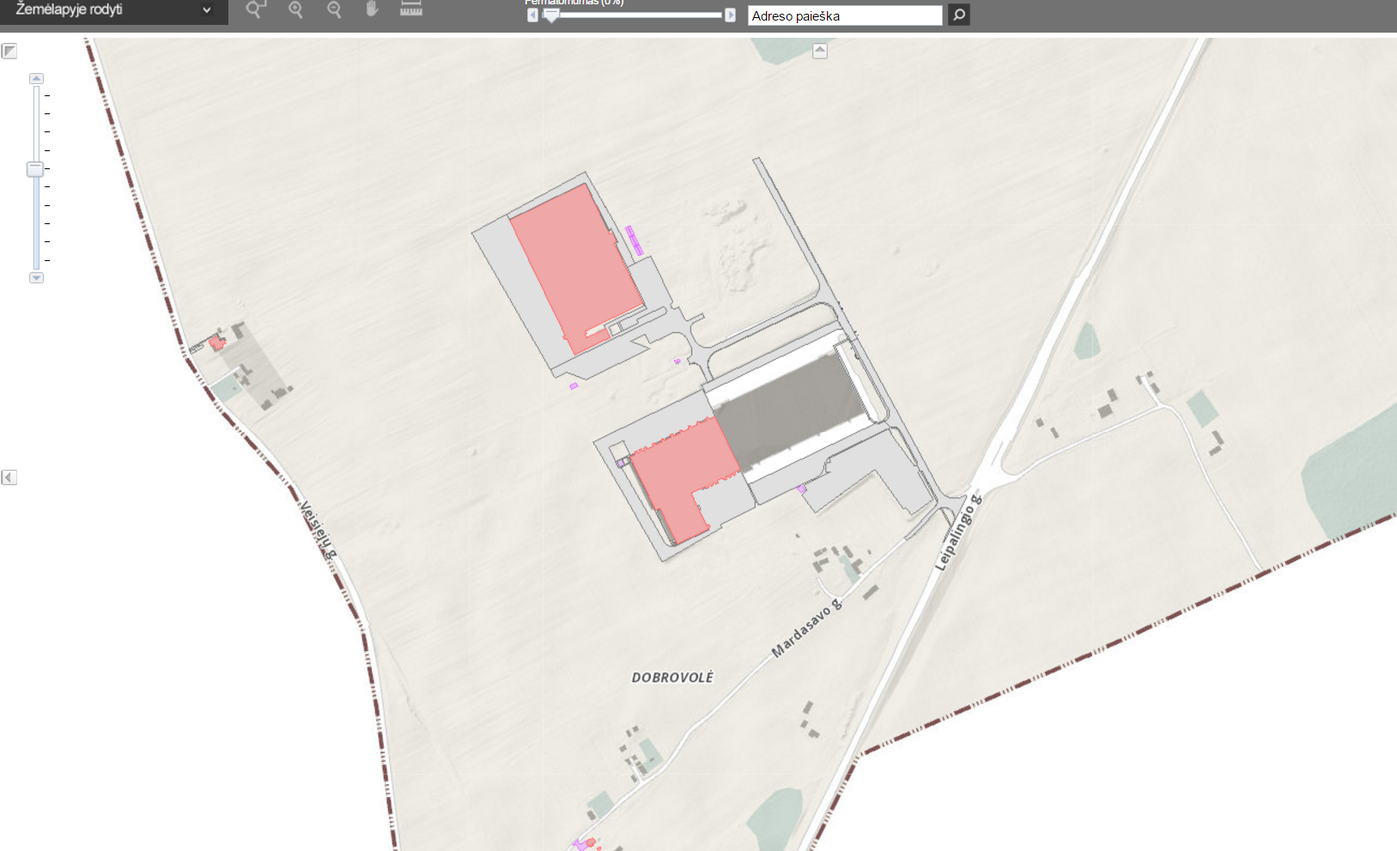1397x851 pixels.
Task: Select the ruler measurement tool
Action: point(411,9)
